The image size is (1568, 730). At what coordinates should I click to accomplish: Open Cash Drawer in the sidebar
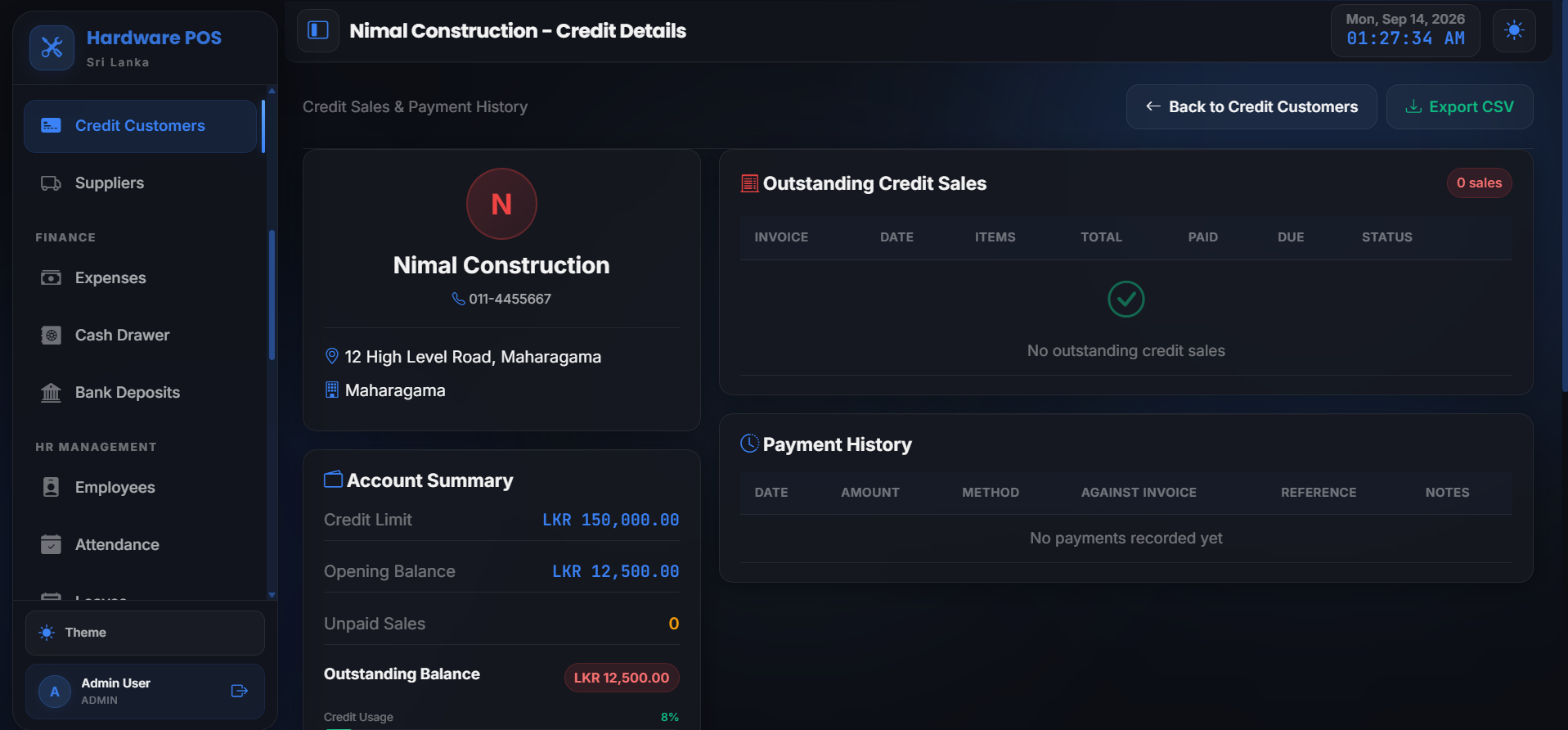click(140, 335)
